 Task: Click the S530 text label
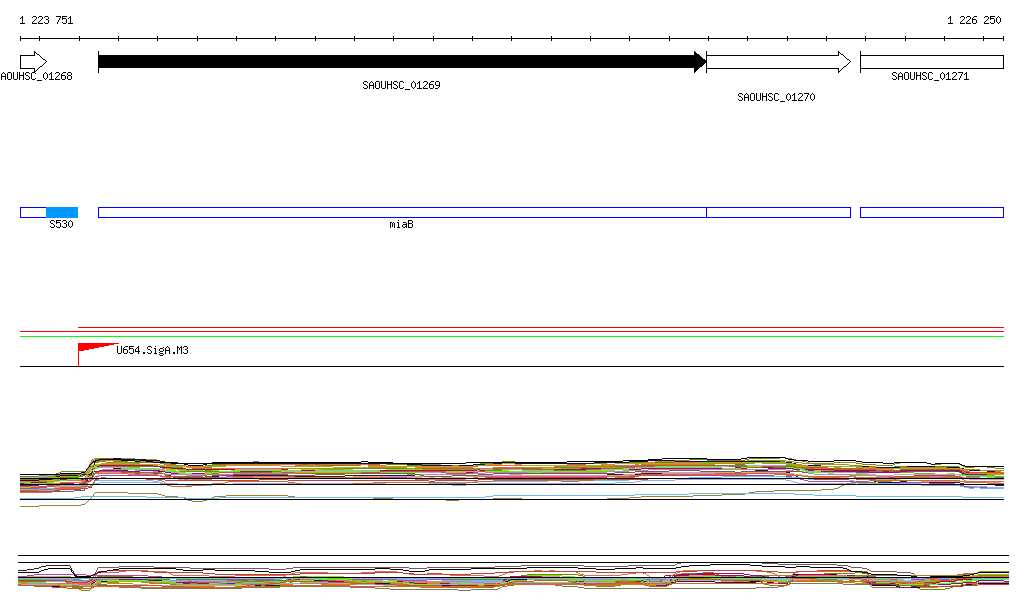[x=62, y=225]
